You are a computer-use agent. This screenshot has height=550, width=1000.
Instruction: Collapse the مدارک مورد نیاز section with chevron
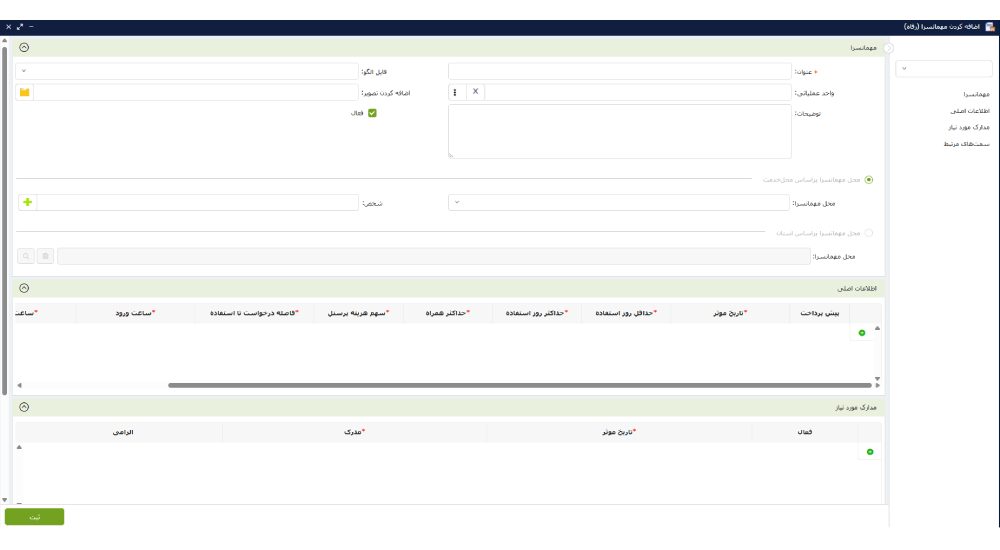(24, 406)
